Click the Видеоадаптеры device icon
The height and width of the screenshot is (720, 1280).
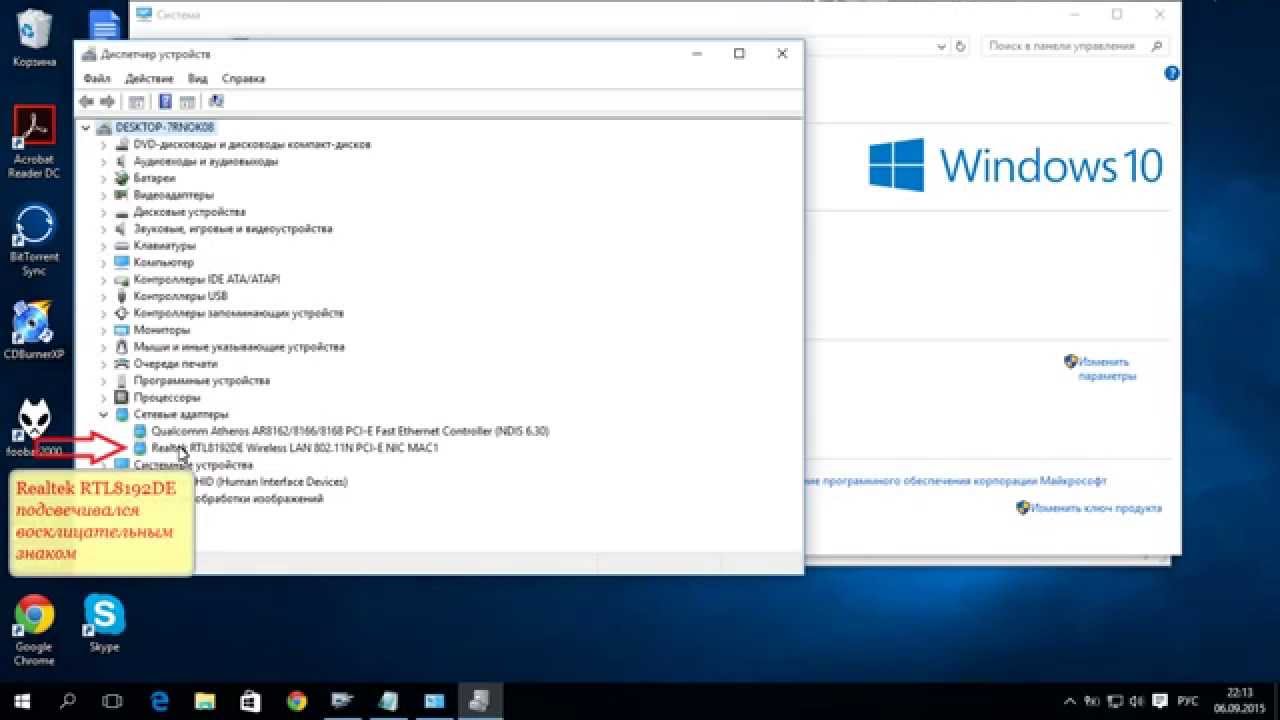coord(123,195)
